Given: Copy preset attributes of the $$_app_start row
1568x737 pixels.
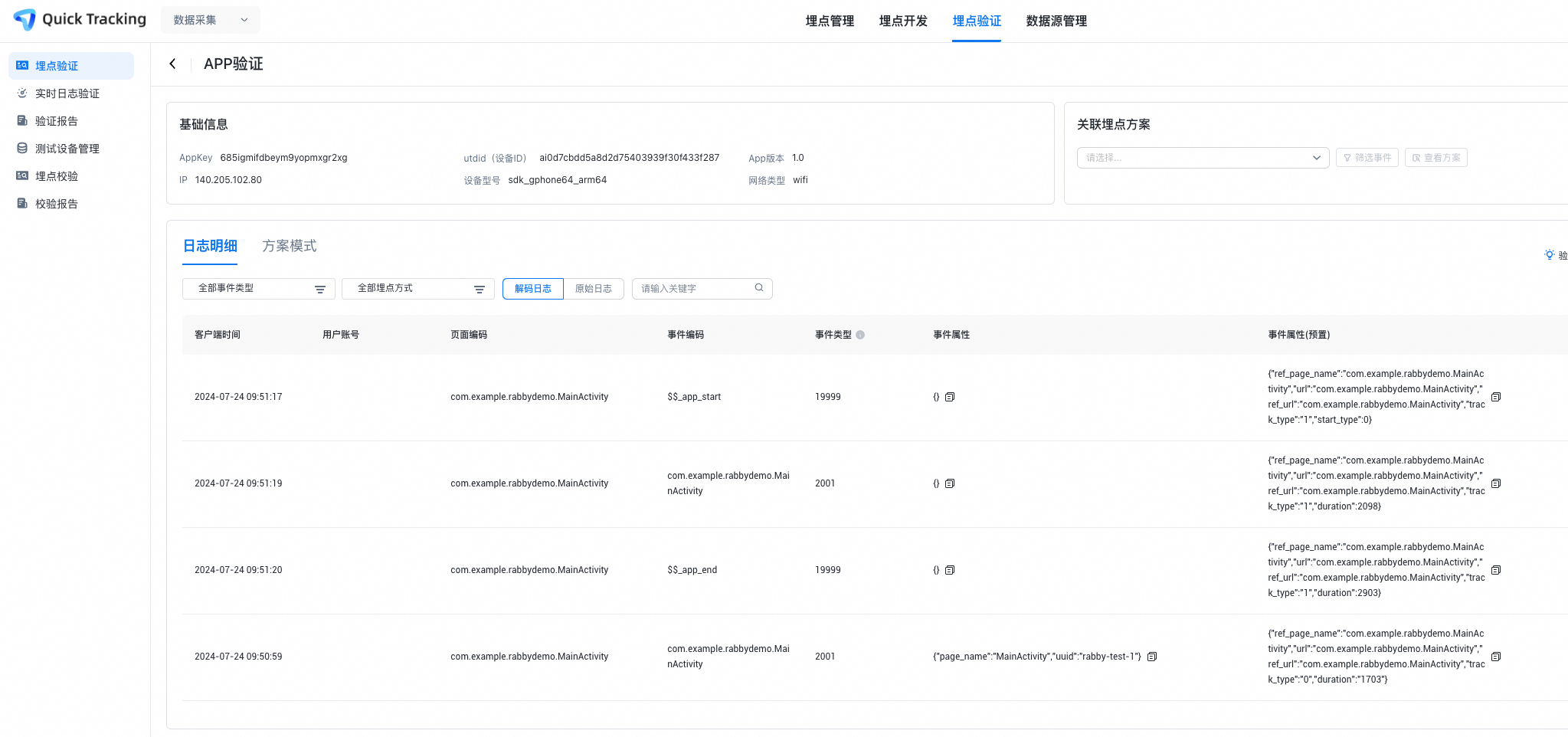Looking at the screenshot, I should click(x=1496, y=397).
